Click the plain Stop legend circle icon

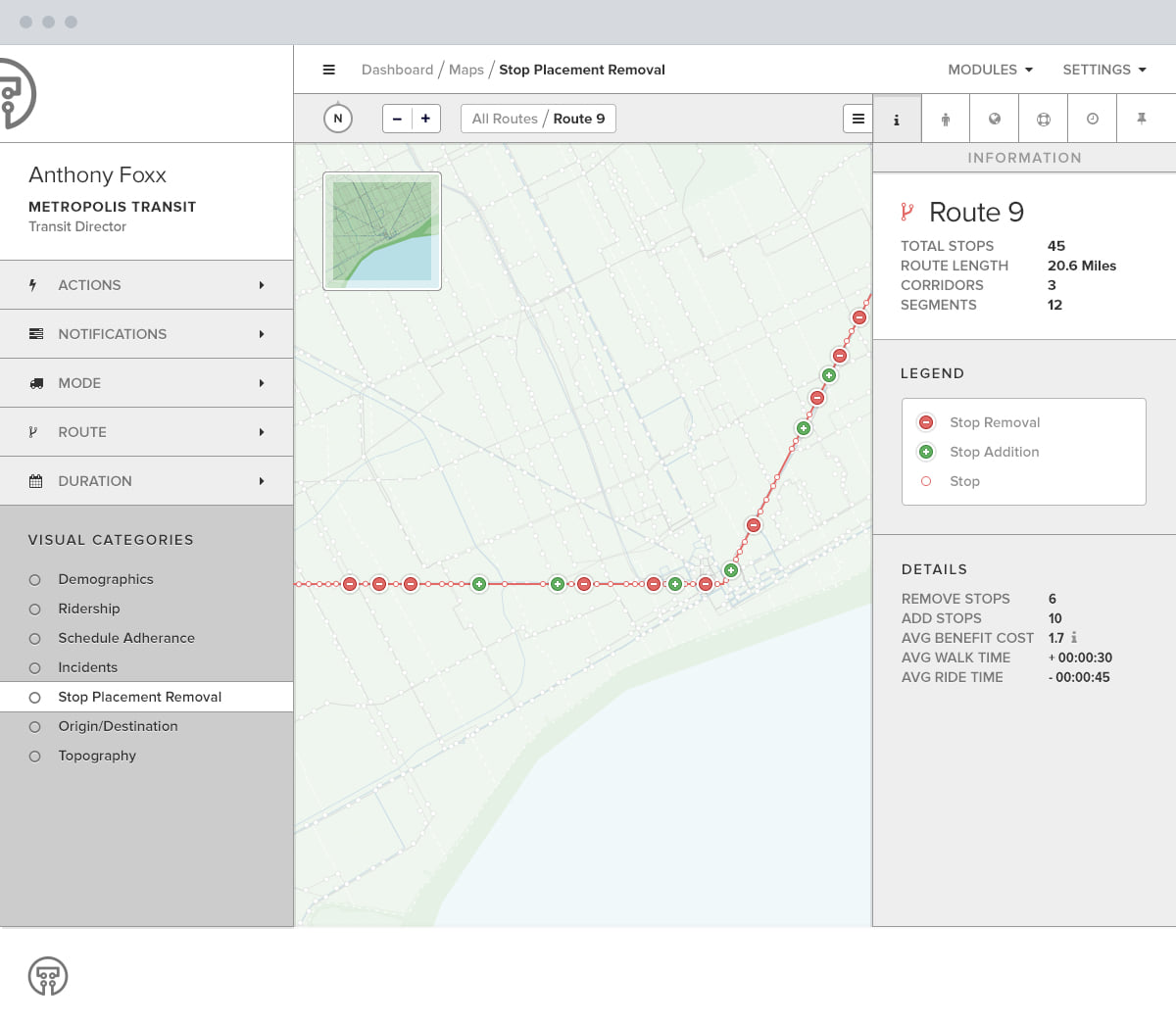click(x=926, y=481)
